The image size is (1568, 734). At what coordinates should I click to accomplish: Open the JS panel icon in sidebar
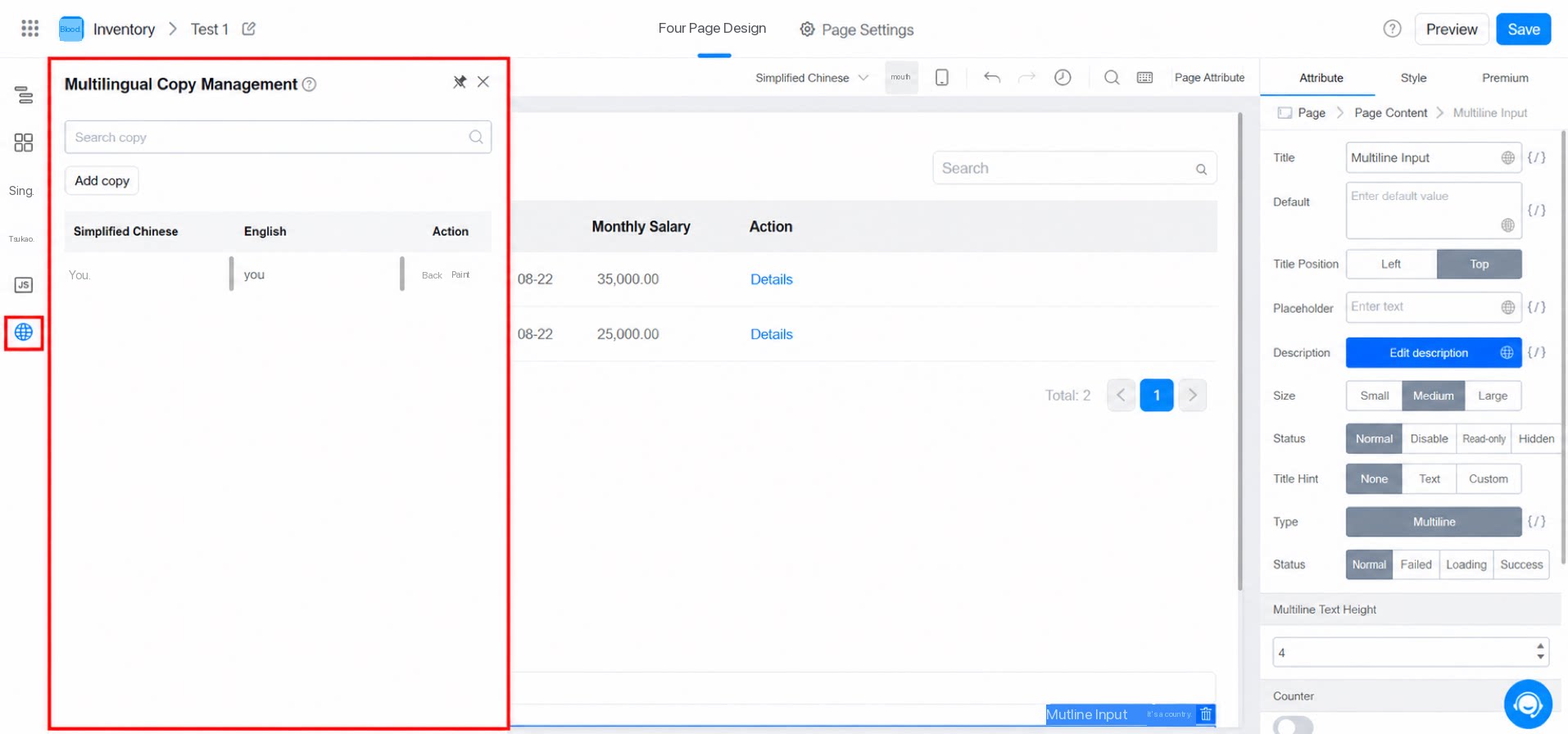(x=24, y=285)
